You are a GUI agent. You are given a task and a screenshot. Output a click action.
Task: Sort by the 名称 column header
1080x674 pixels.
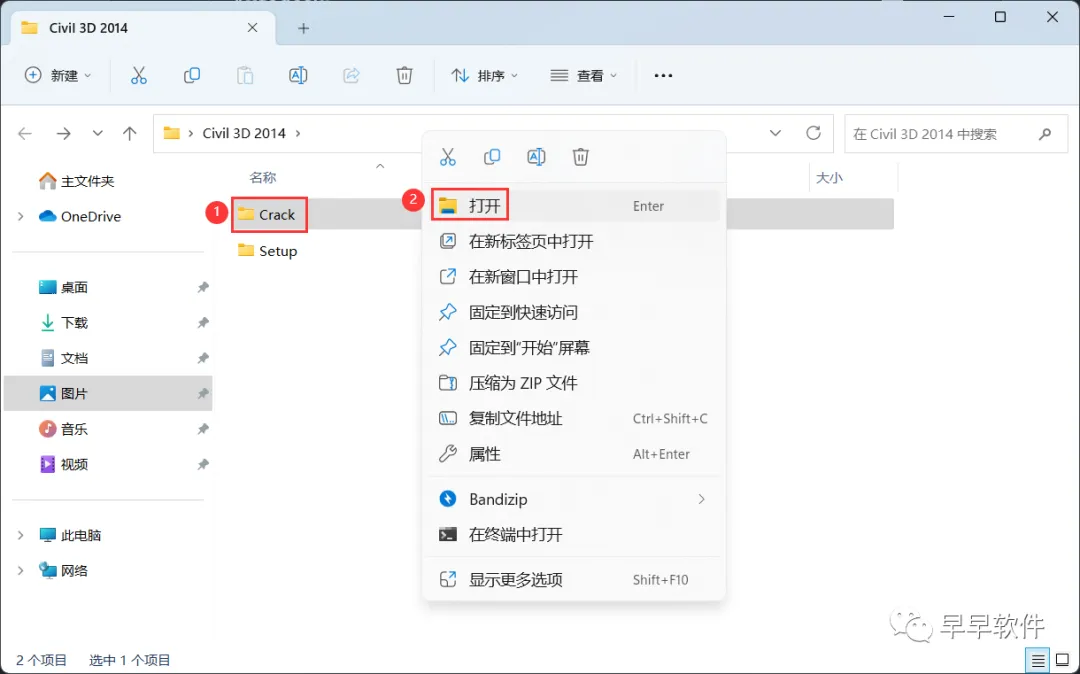(x=262, y=178)
